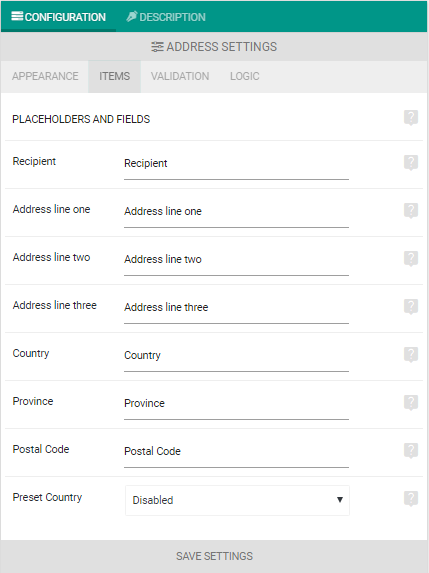This screenshot has width=429, height=573.
Task: Go to the Logic tab
Action: pyautogui.click(x=244, y=76)
